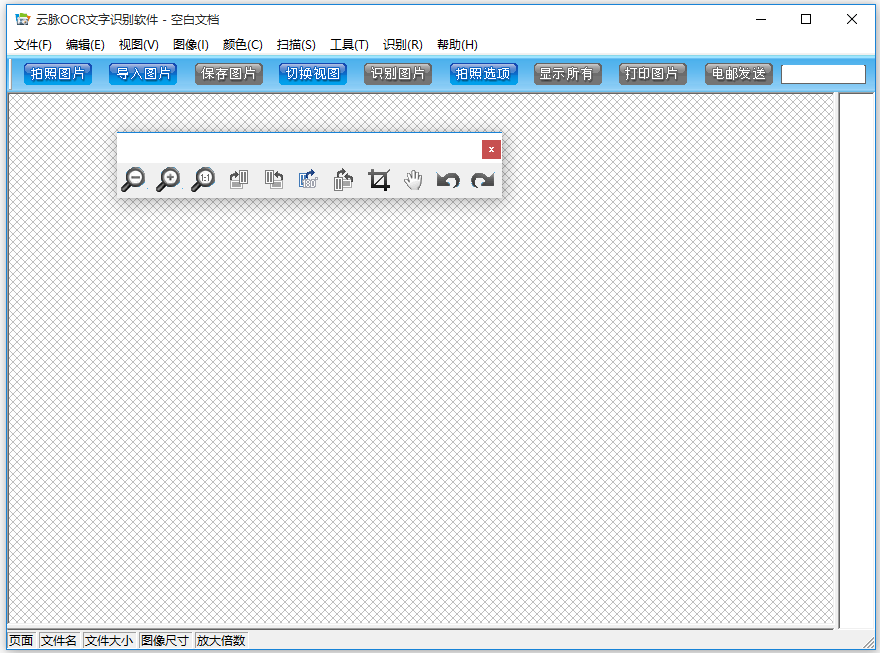Close the floating image toolbar
This screenshot has width=880, height=653.
coord(491,149)
